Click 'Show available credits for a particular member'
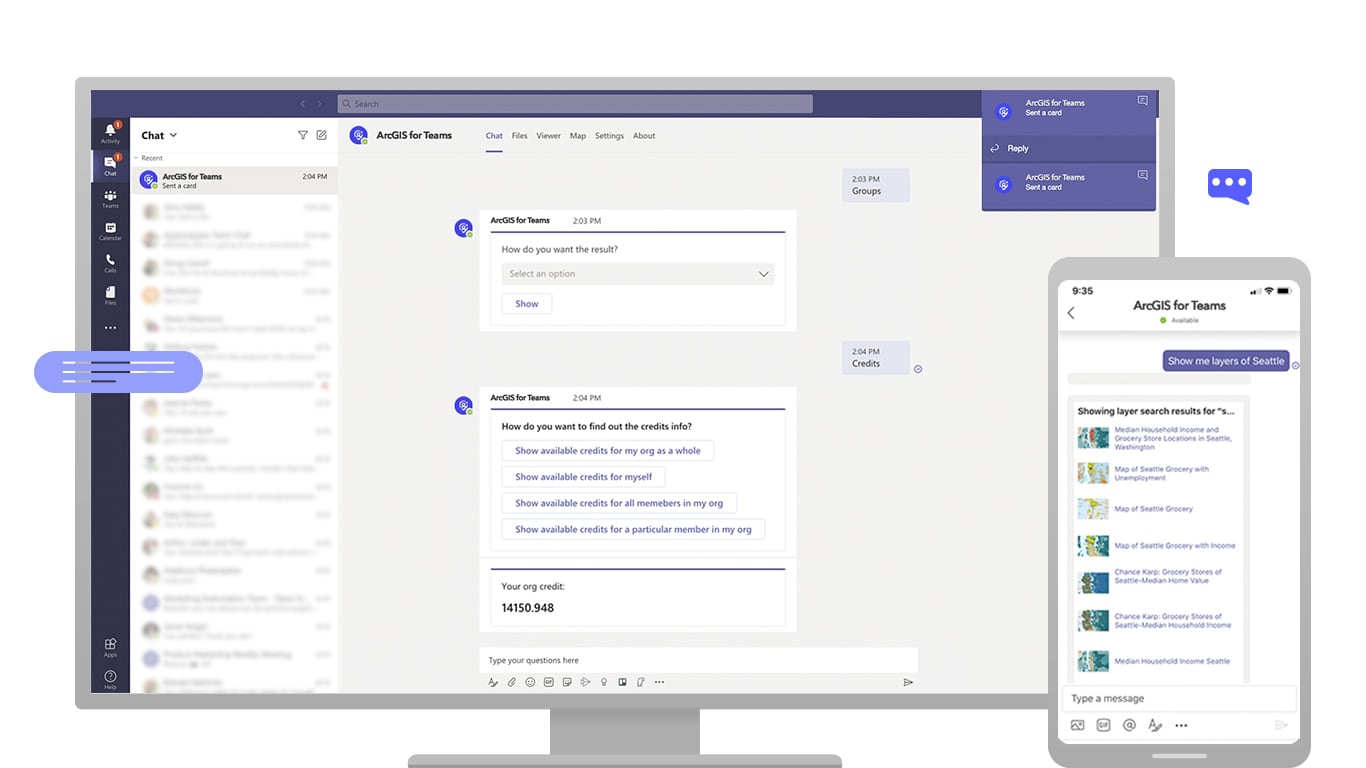The width and height of the screenshot is (1366, 768). coord(633,529)
